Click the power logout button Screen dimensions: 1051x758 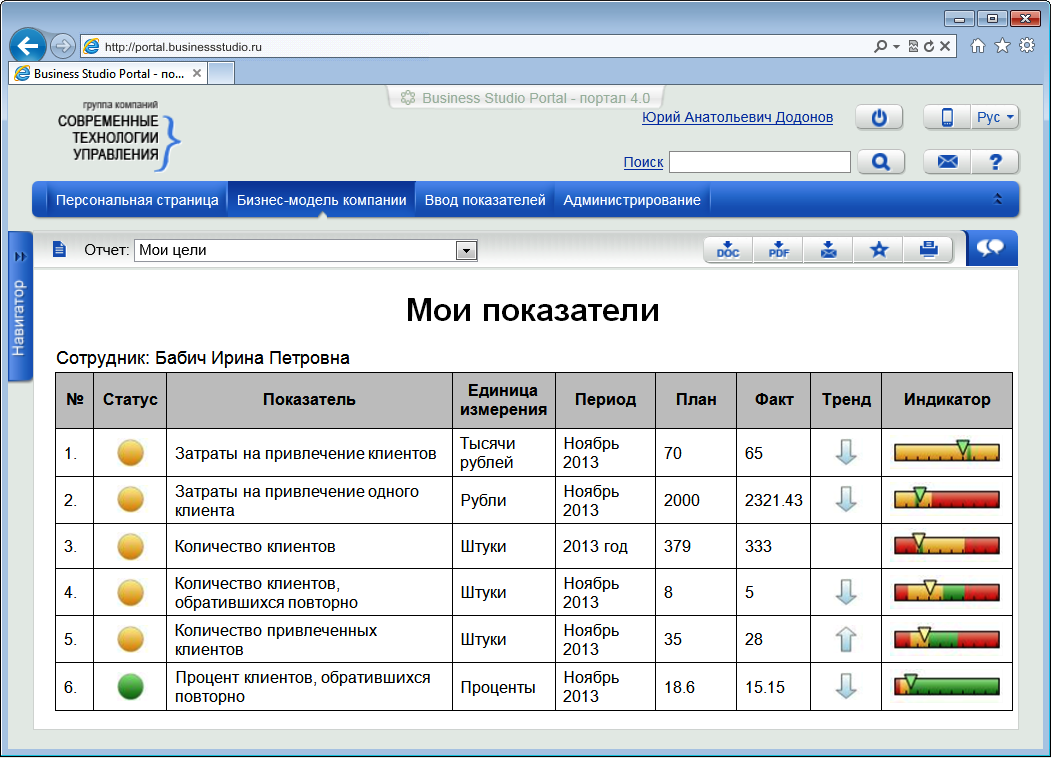tap(879, 117)
